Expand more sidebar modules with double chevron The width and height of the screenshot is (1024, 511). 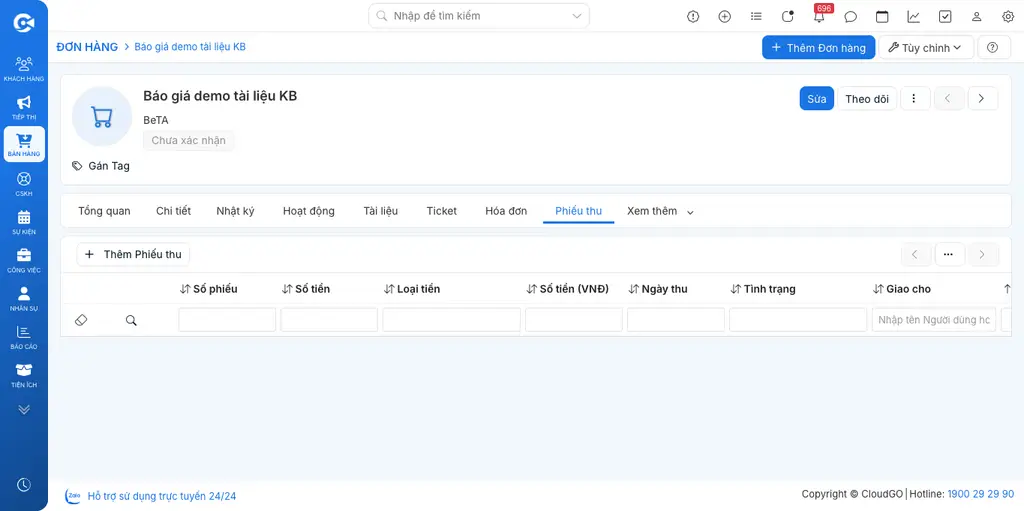24,410
